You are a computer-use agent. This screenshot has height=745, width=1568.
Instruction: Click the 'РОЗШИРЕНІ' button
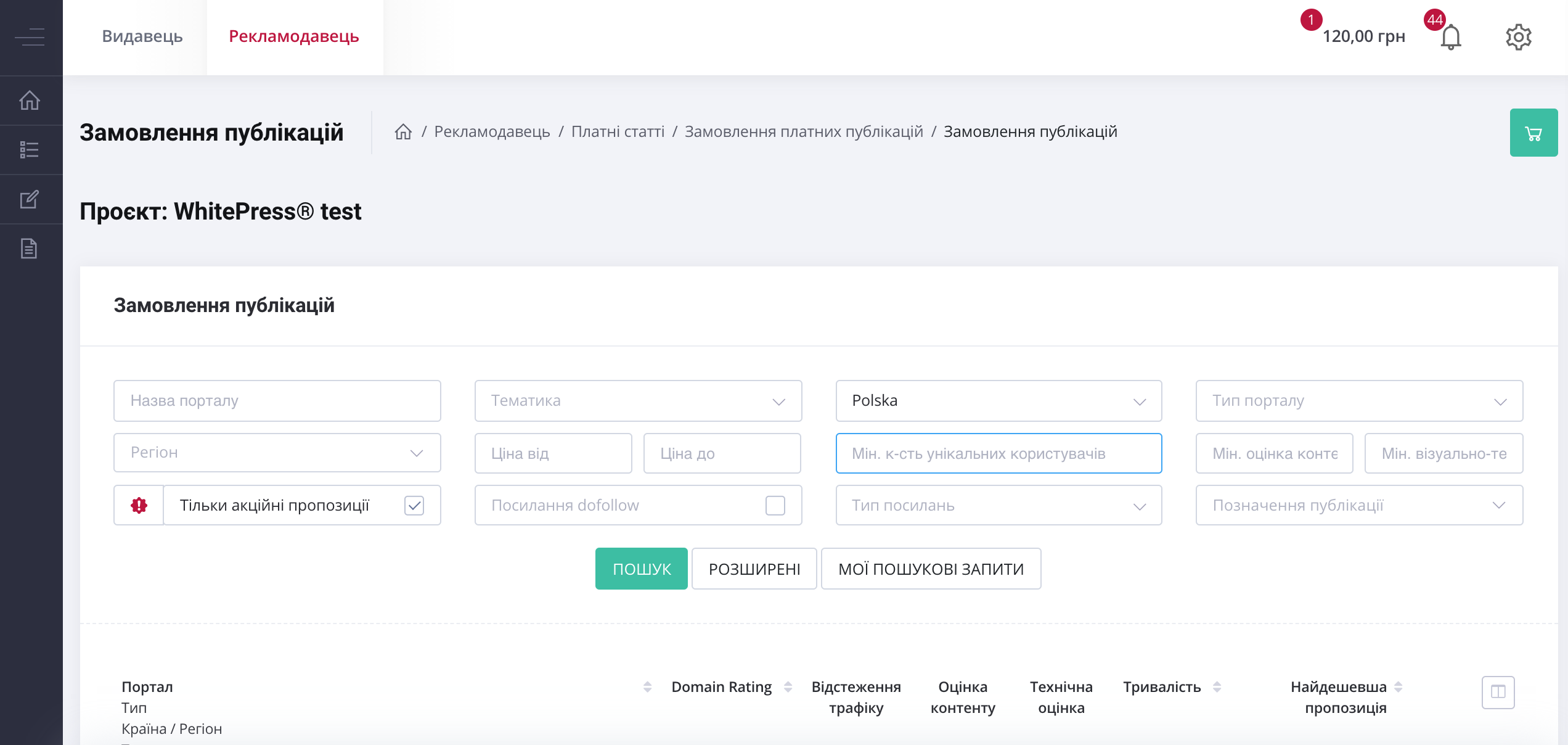(x=755, y=568)
